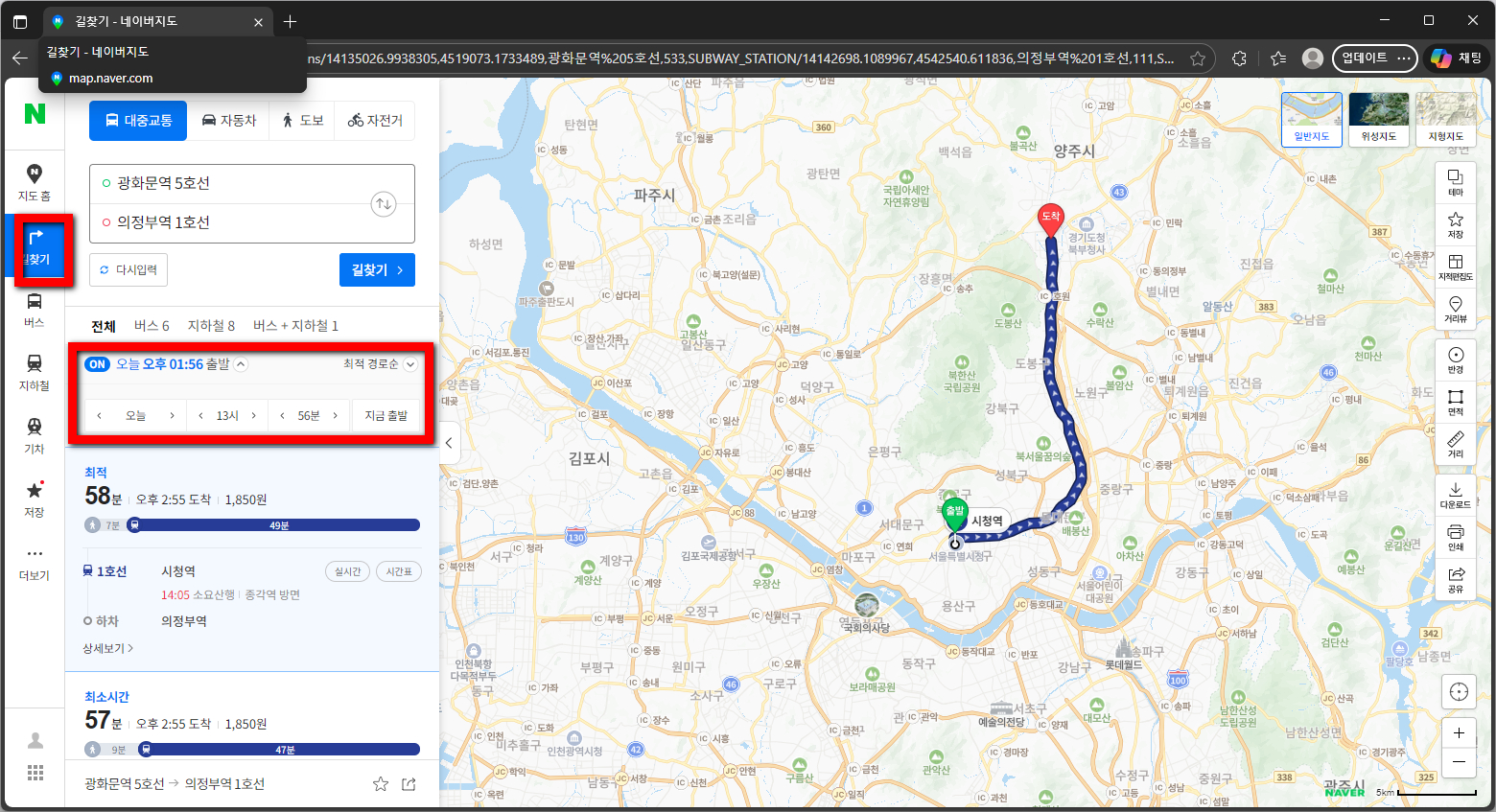Share route 광화문역 to 의정부역
This screenshot has width=1496, height=812.
pos(409,784)
